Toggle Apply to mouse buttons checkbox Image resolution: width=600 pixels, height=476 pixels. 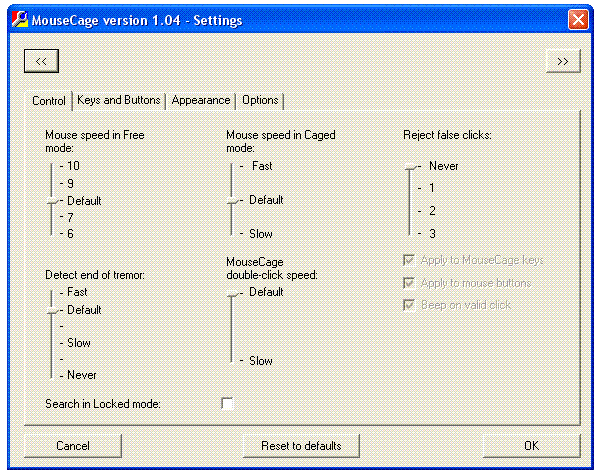tap(409, 283)
